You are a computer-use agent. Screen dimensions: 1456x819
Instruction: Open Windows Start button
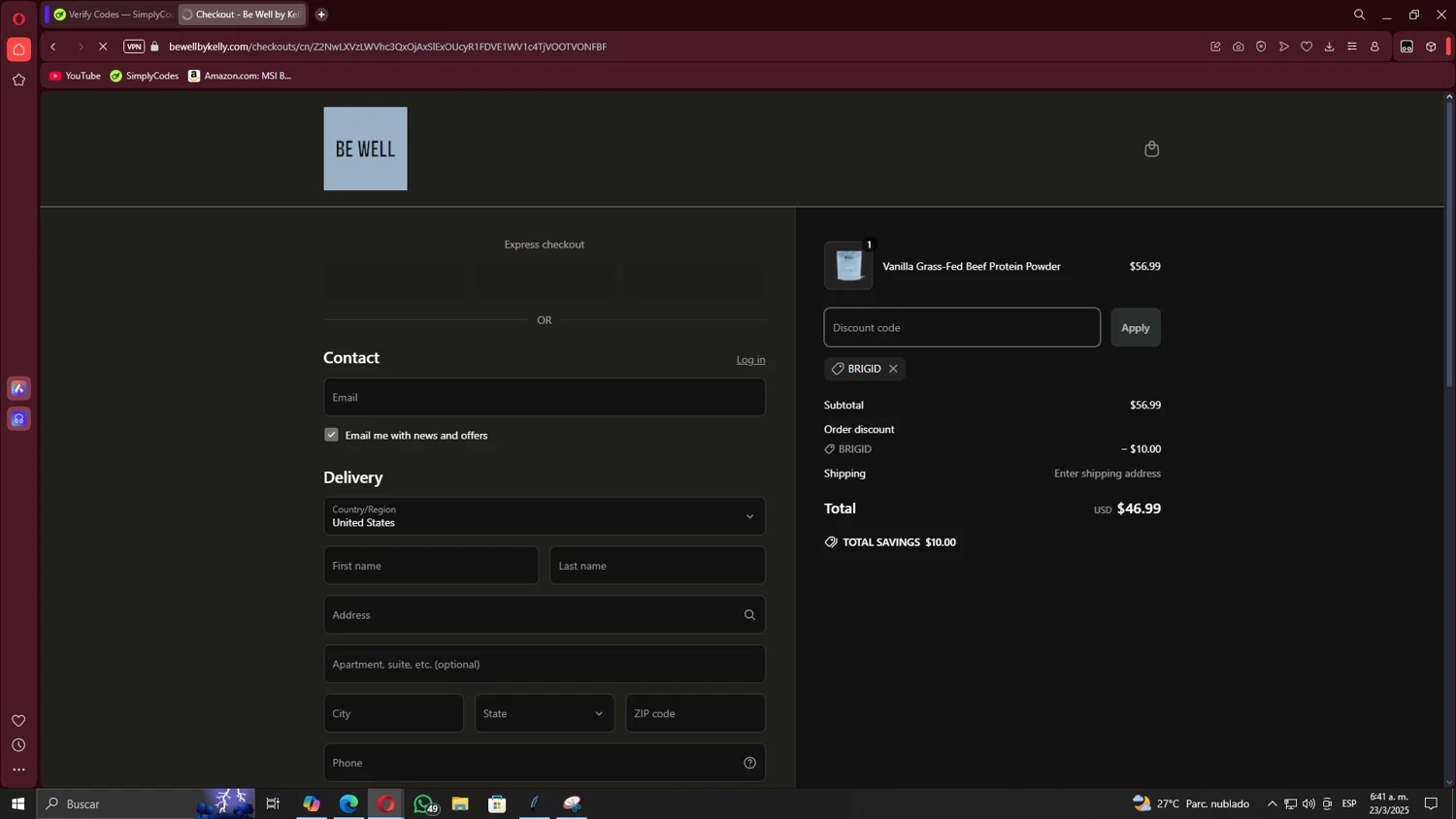(x=17, y=803)
